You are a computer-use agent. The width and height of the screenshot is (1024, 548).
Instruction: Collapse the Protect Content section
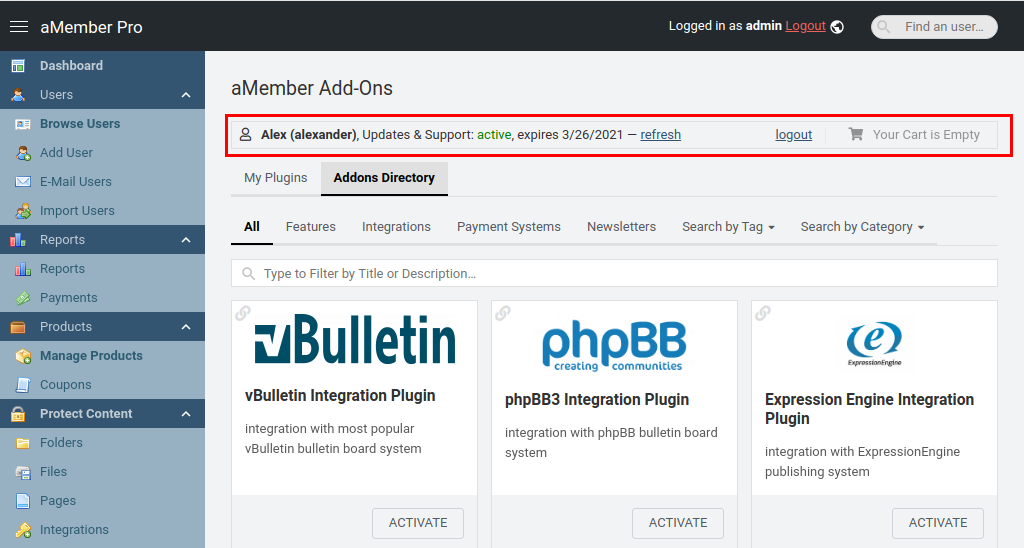tap(186, 414)
